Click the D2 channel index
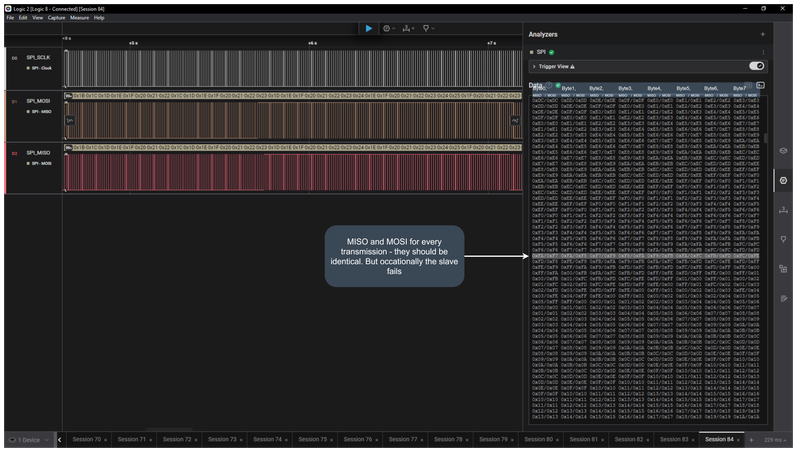The width and height of the screenshot is (797, 452). [14, 153]
